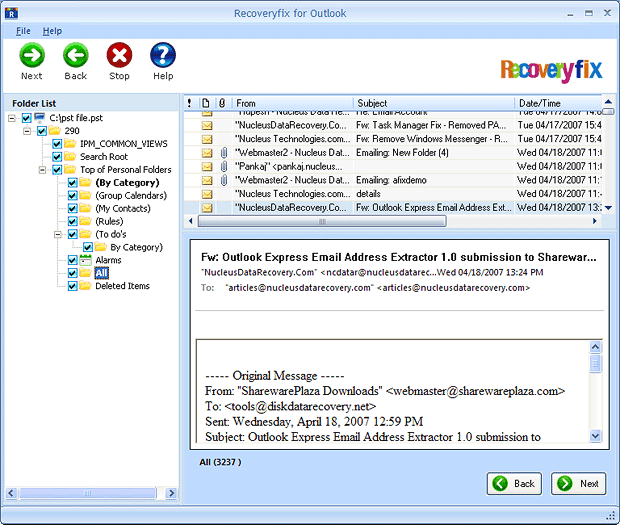This screenshot has height=525, width=620.
Task: Toggle the checkbox for folder 290
Action: (x=42, y=131)
